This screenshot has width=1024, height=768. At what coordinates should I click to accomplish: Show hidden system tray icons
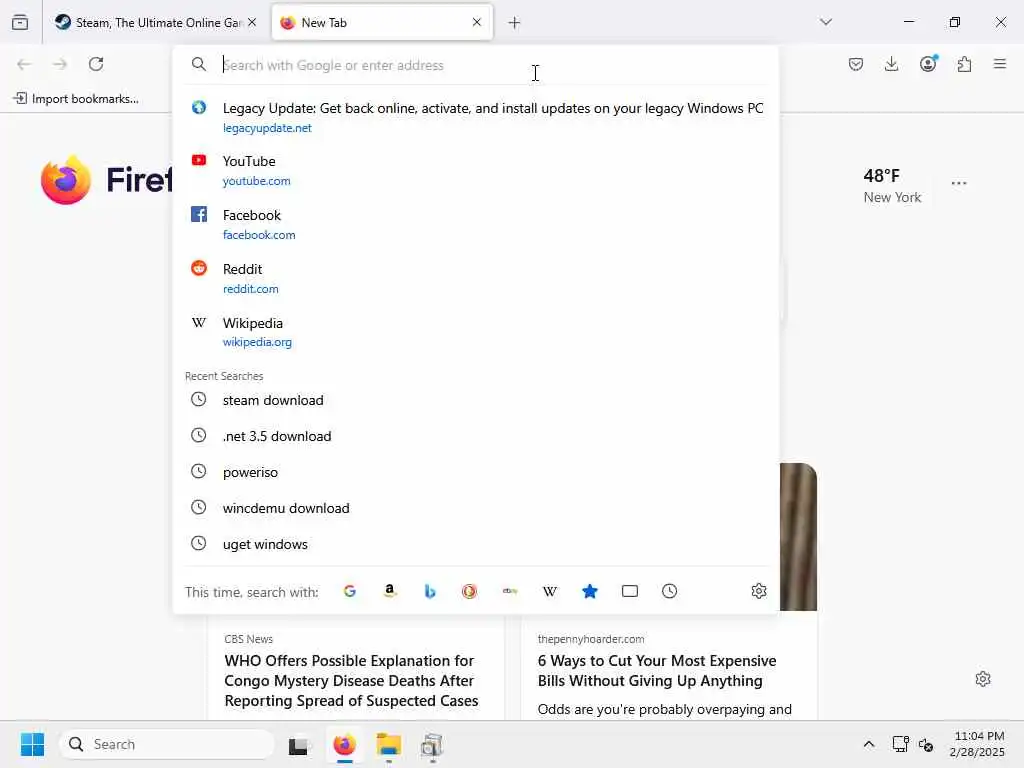(x=869, y=744)
